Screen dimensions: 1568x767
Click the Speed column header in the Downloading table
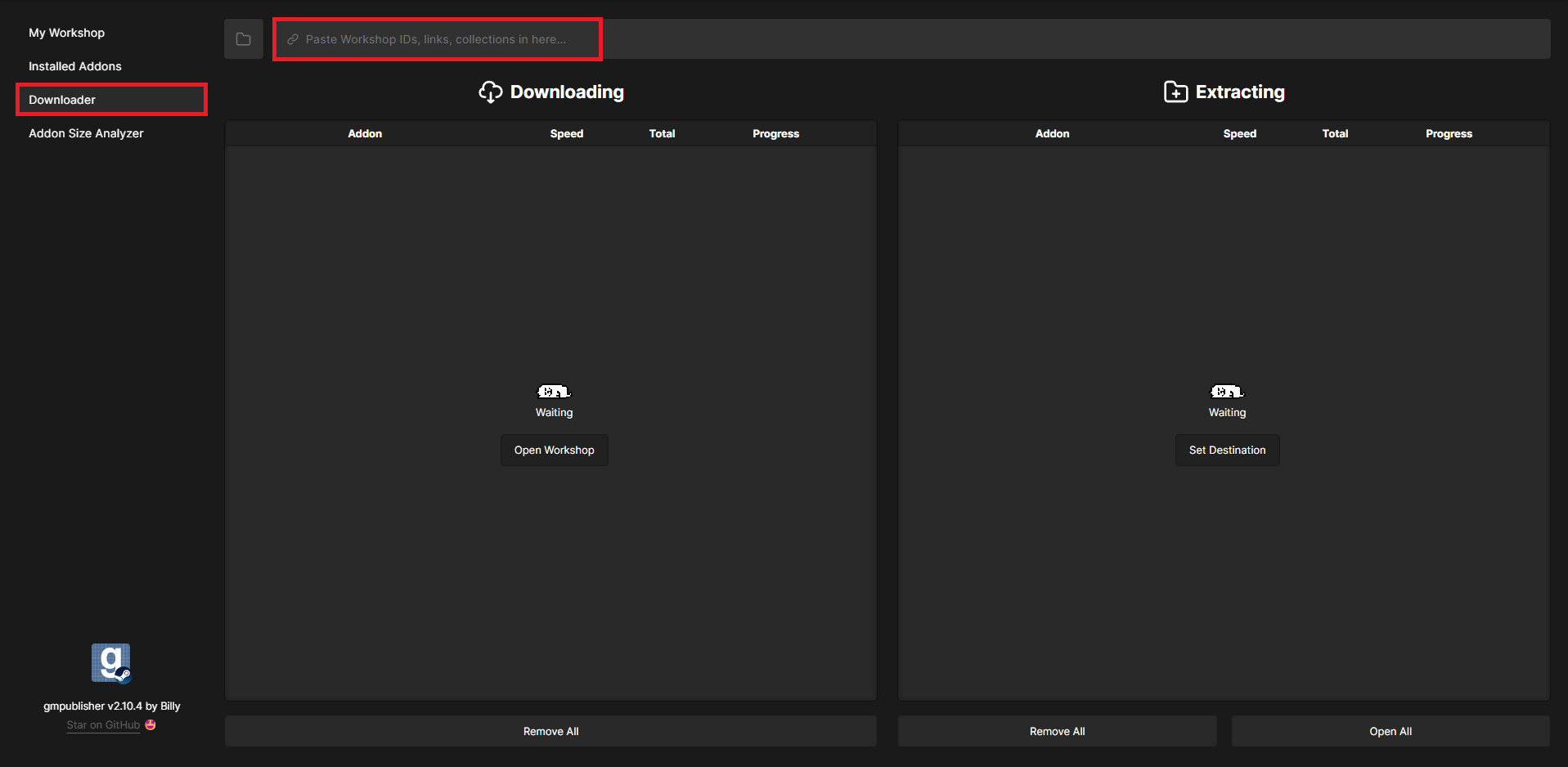566,133
